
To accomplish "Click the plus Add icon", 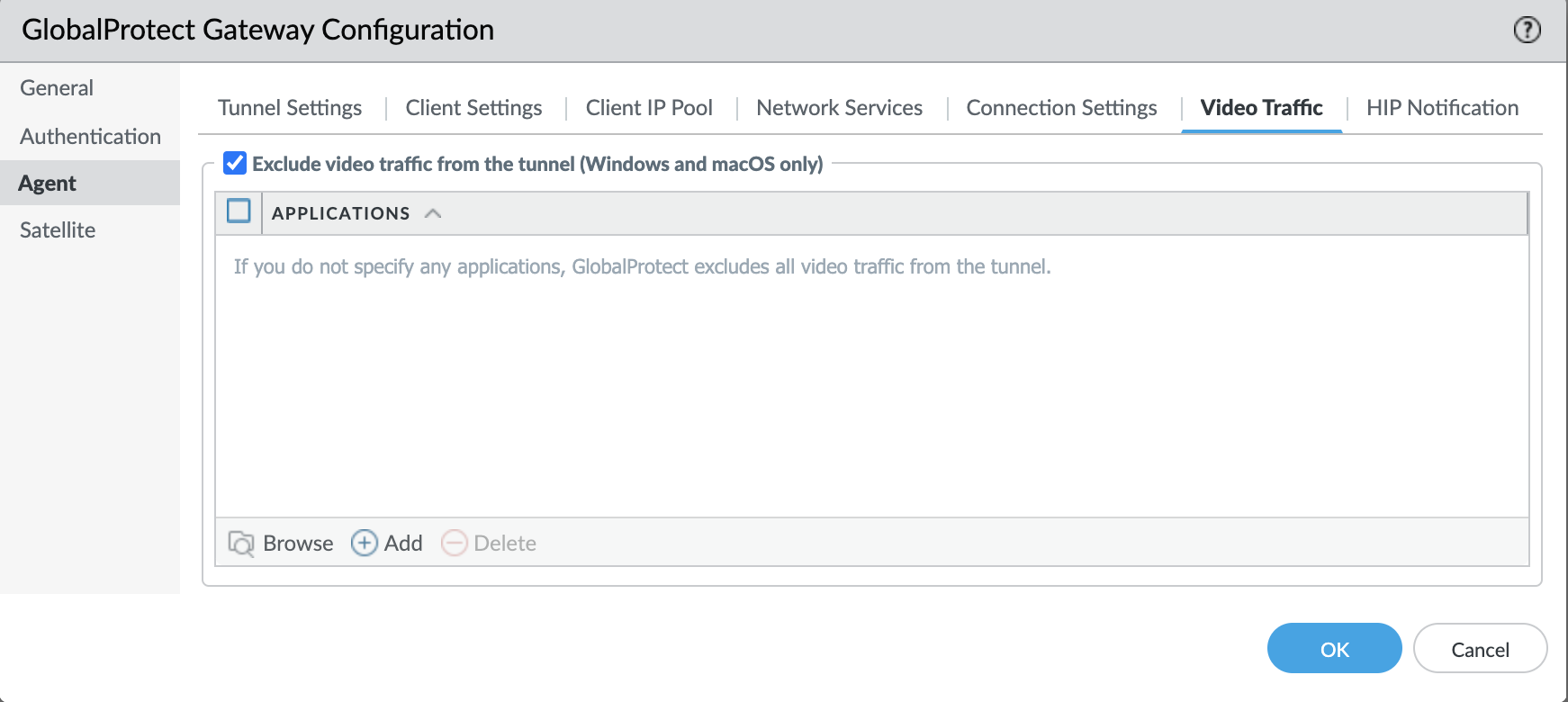I will click(364, 543).
